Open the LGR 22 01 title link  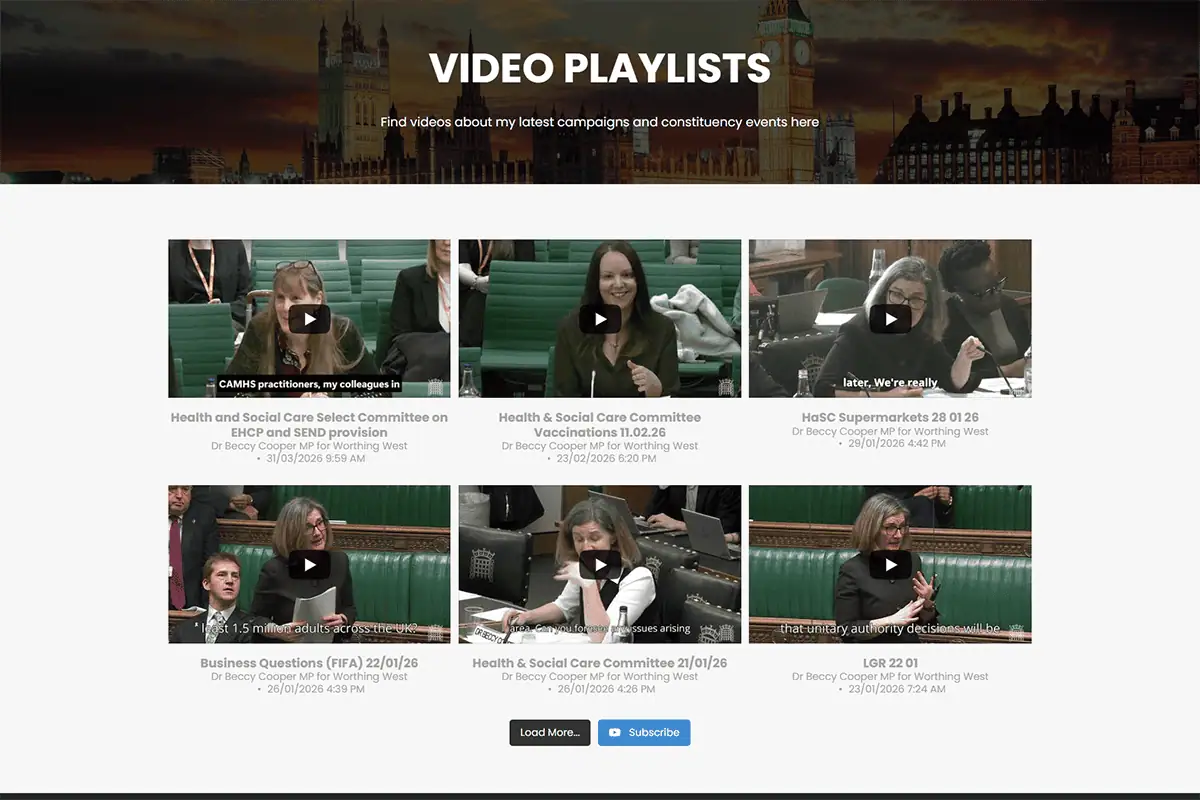click(890, 663)
